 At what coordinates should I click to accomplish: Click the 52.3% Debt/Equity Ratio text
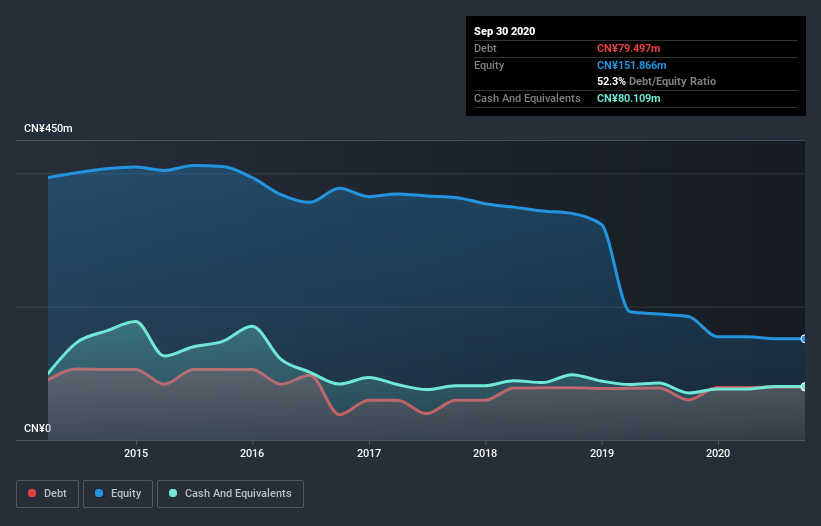click(x=657, y=81)
